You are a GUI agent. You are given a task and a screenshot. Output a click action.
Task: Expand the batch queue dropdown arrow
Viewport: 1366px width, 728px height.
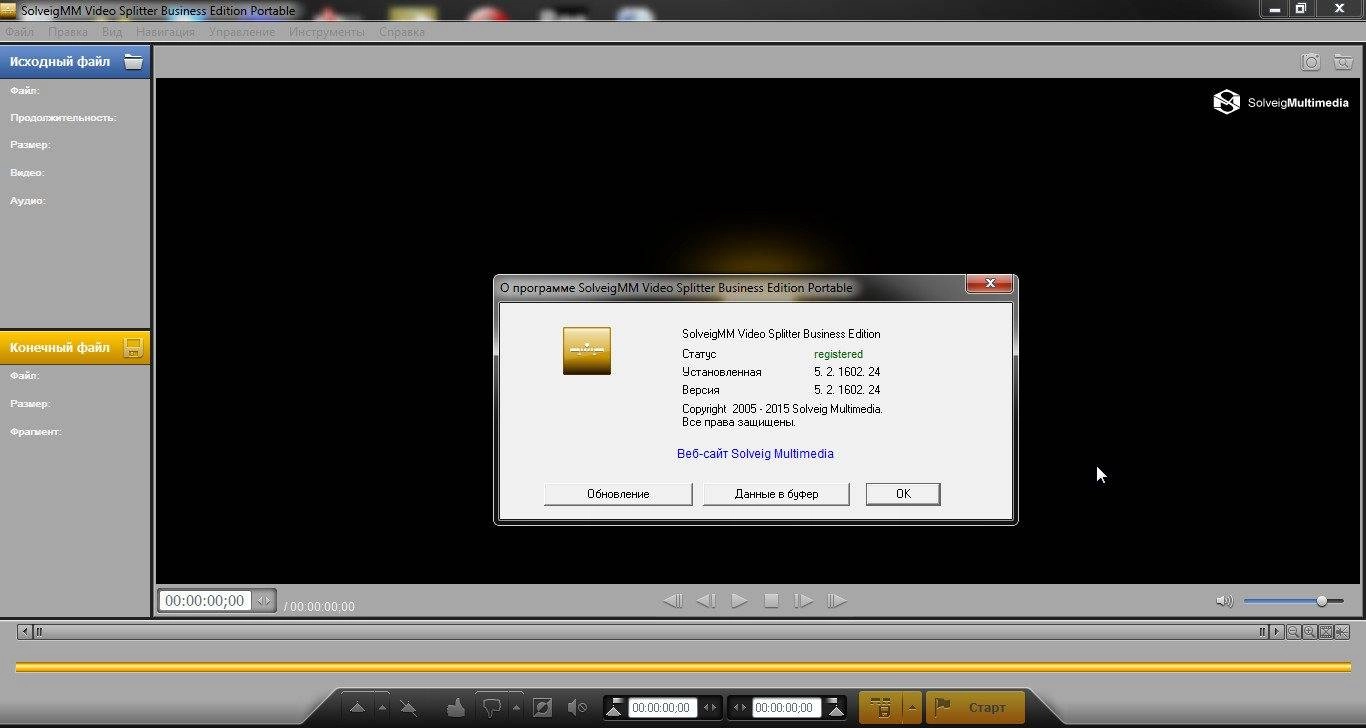(x=911, y=708)
